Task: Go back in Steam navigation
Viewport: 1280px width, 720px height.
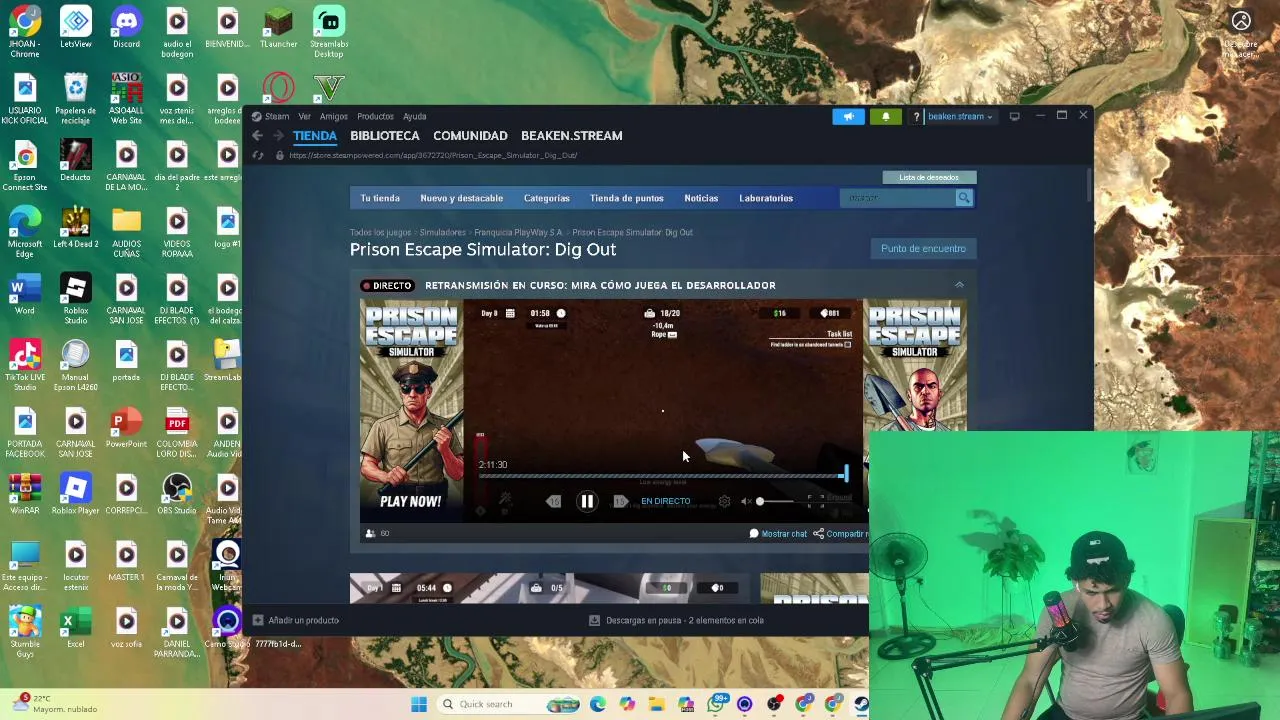Action: click(257, 136)
